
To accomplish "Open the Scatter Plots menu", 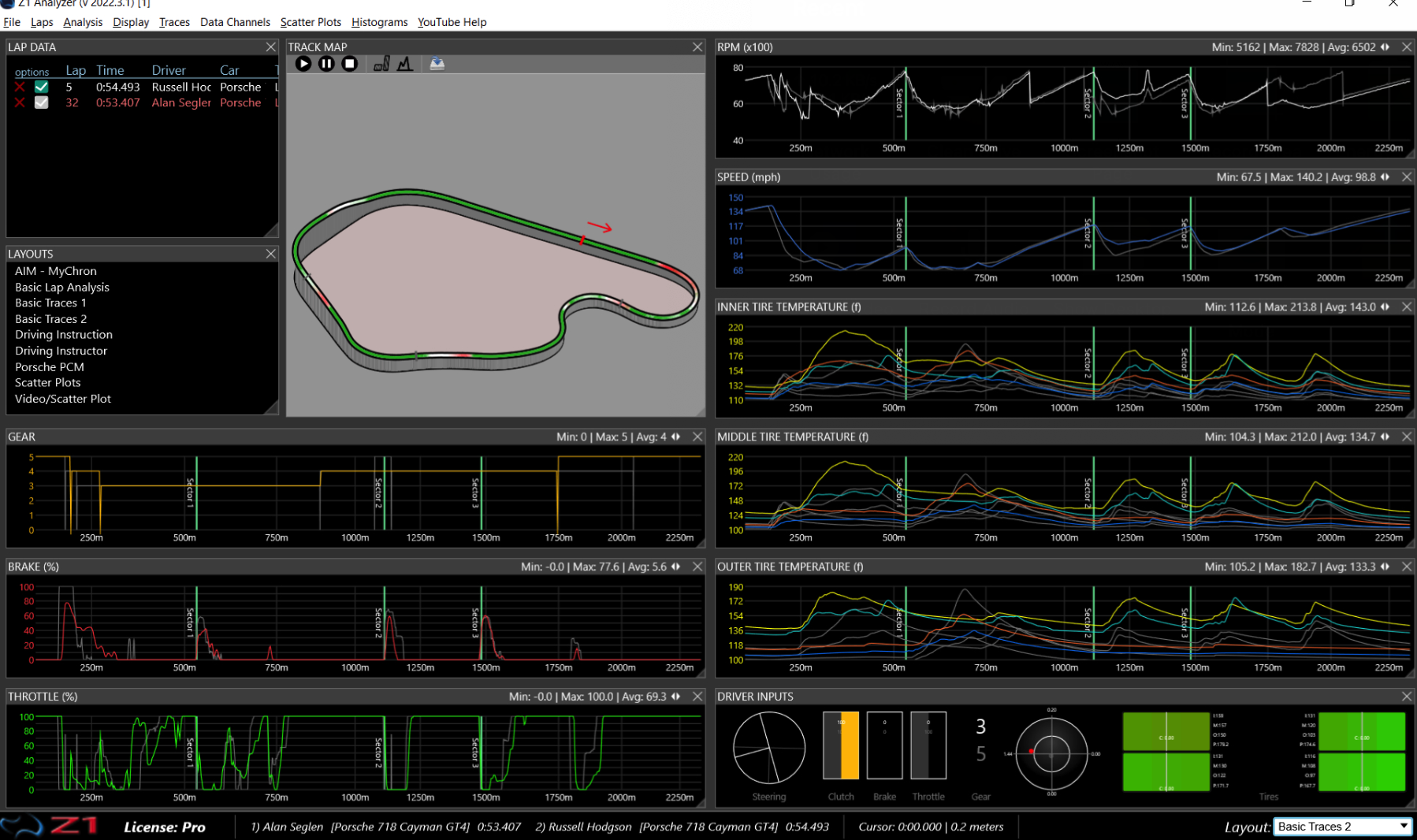I will (x=311, y=22).
